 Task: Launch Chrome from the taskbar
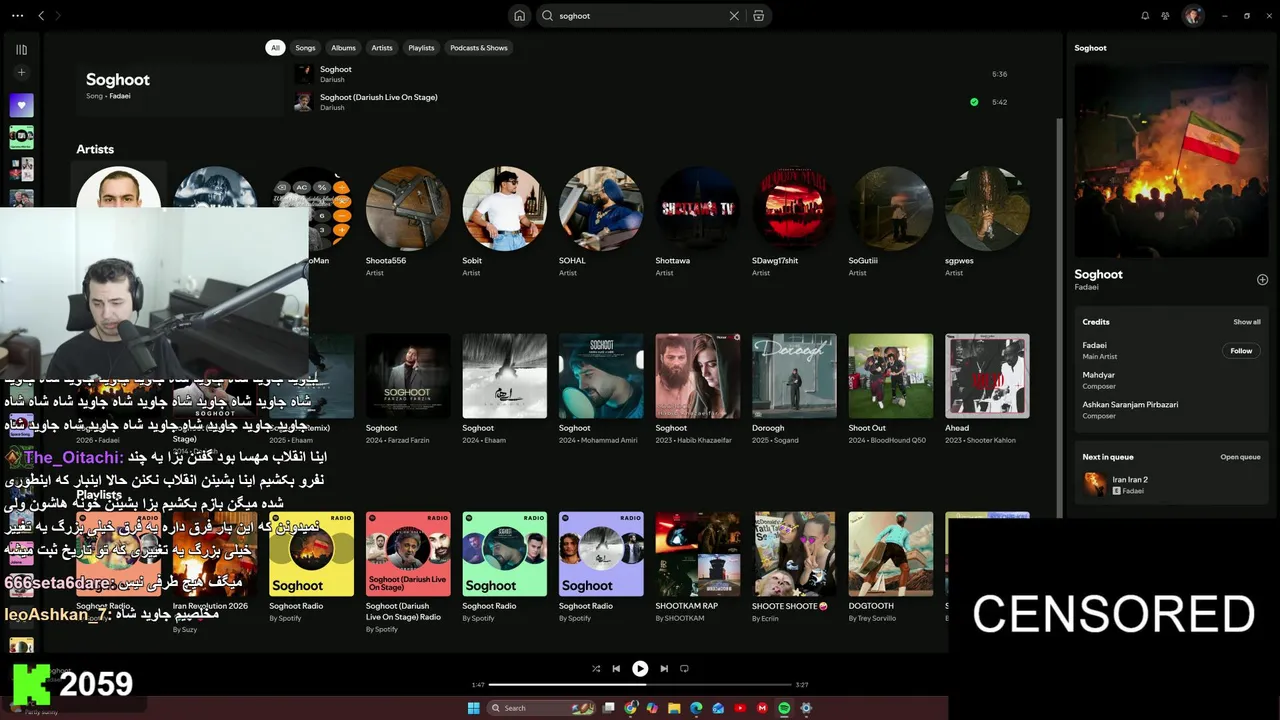click(x=630, y=708)
